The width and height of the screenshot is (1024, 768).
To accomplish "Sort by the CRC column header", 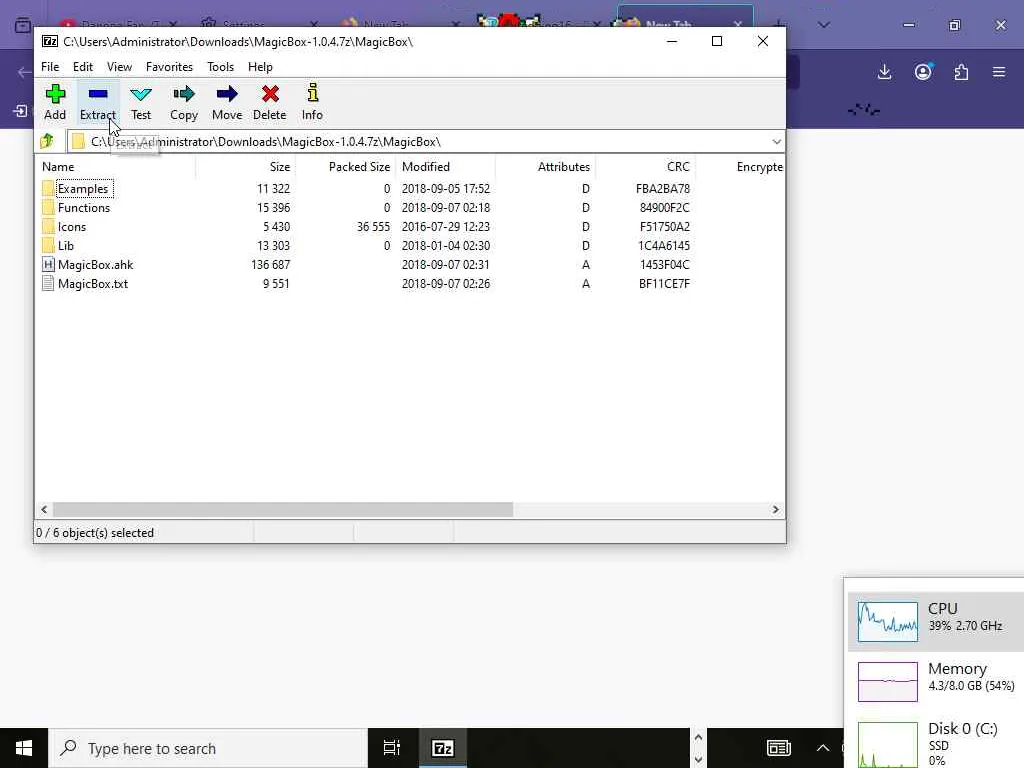I will pyautogui.click(x=645, y=167).
